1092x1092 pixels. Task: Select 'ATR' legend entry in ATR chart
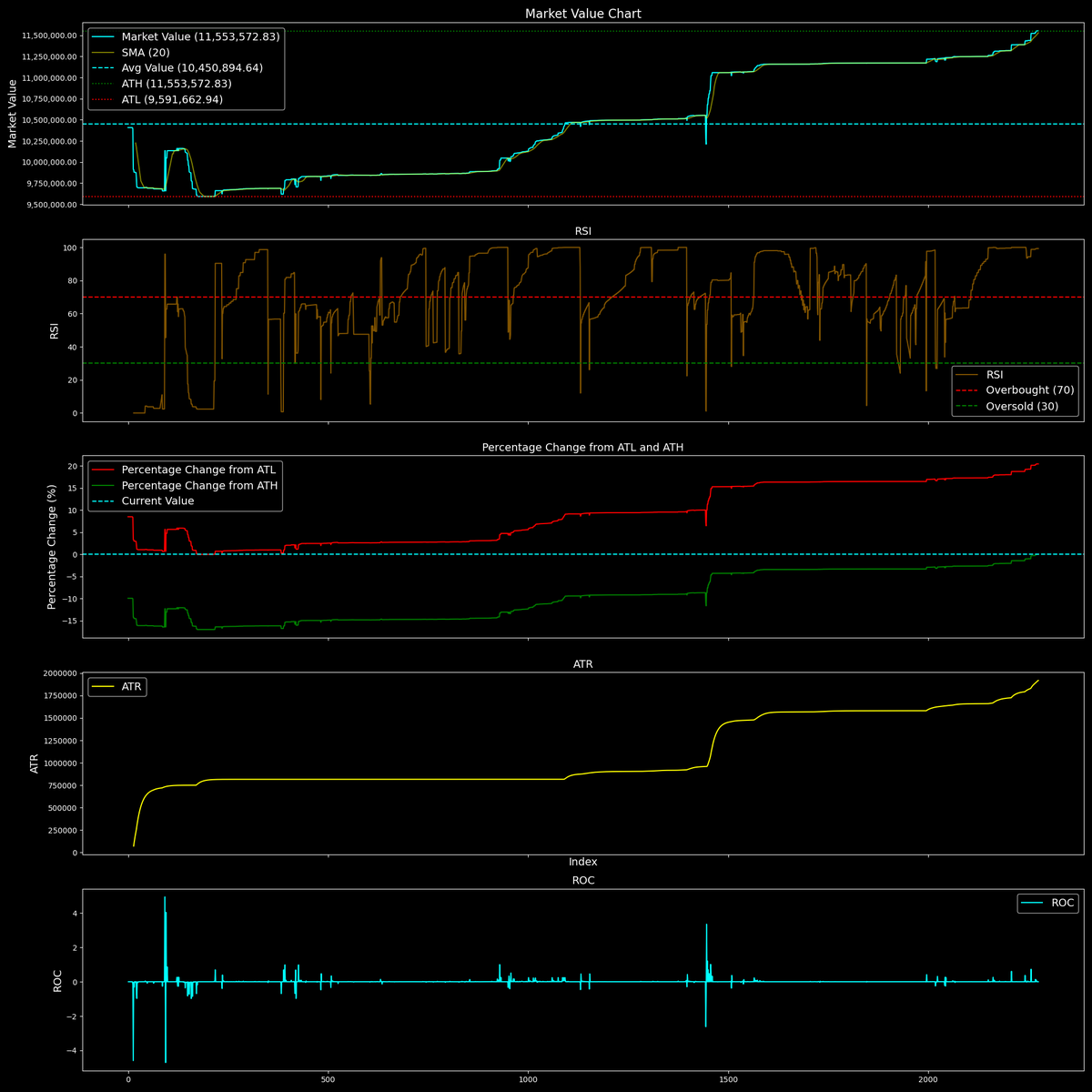[x=116, y=687]
